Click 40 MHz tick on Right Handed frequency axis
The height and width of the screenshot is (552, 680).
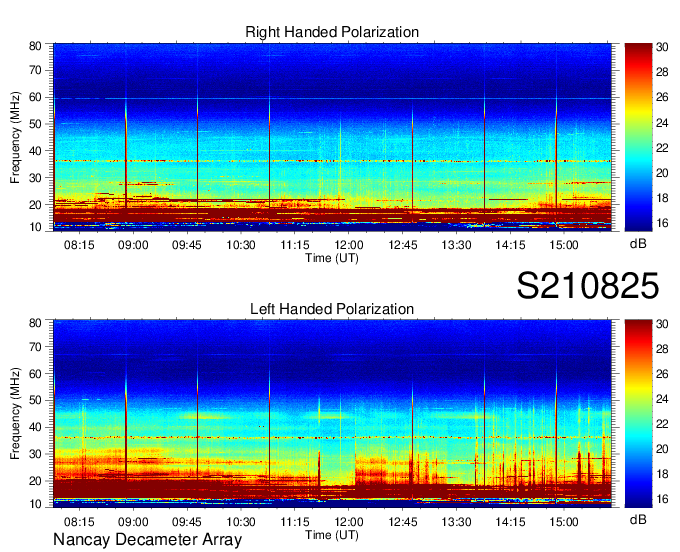tap(35, 151)
